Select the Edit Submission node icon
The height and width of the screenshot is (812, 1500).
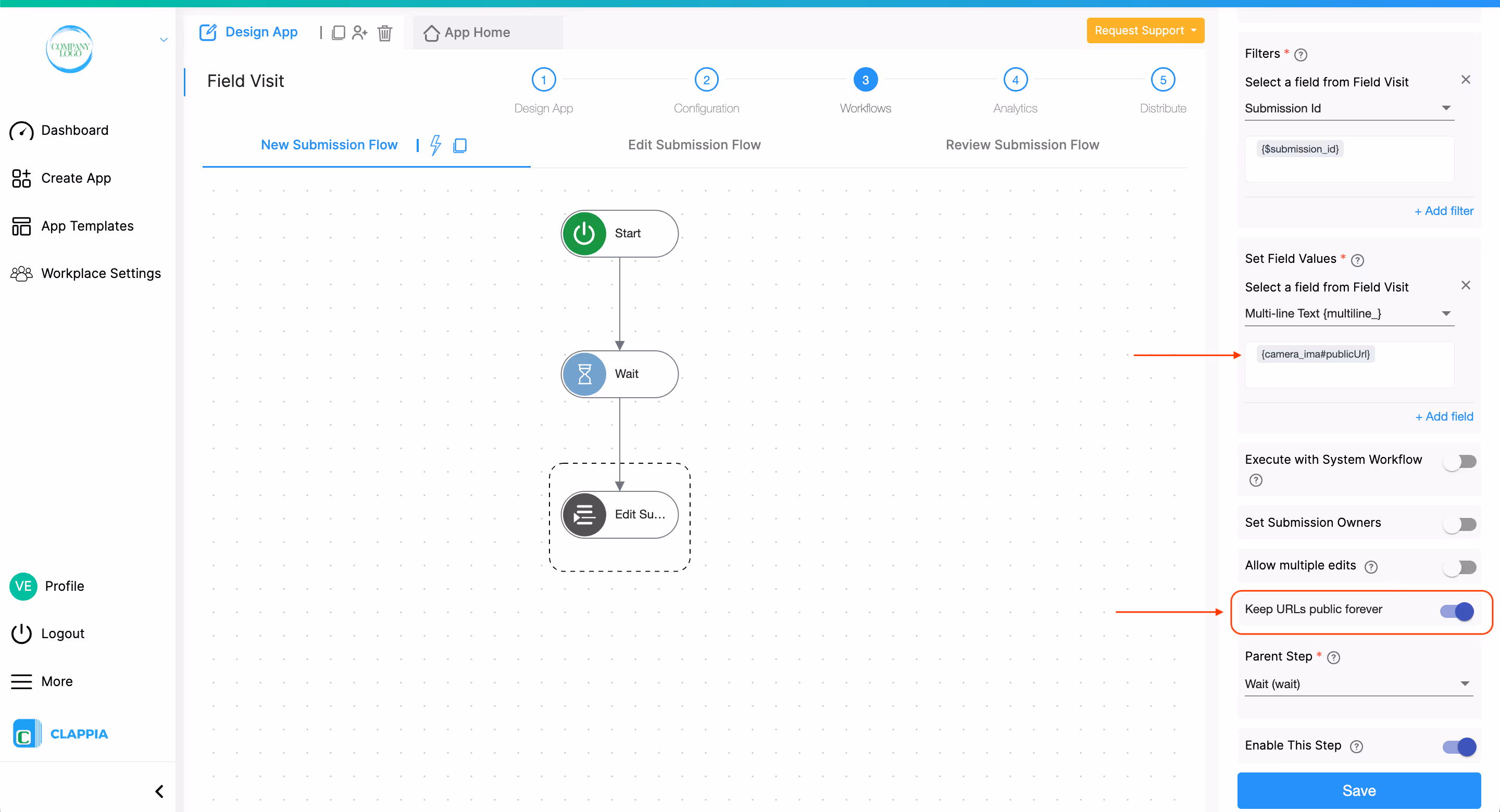click(x=584, y=515)
